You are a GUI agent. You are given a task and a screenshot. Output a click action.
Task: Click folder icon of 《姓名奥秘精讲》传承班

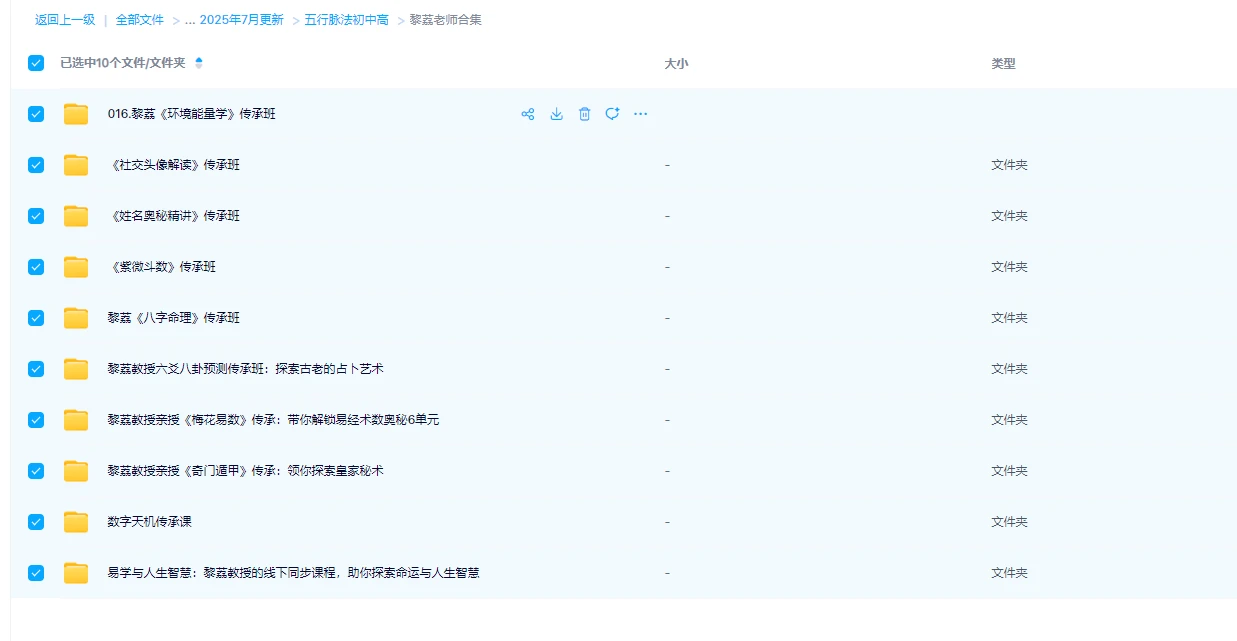point(76,216)
